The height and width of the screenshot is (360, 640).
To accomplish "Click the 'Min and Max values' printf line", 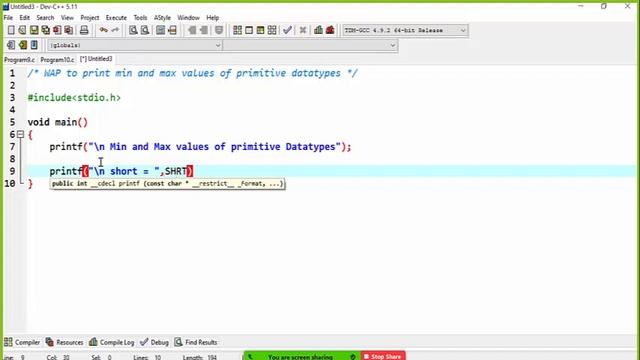I will coord(200,147).
